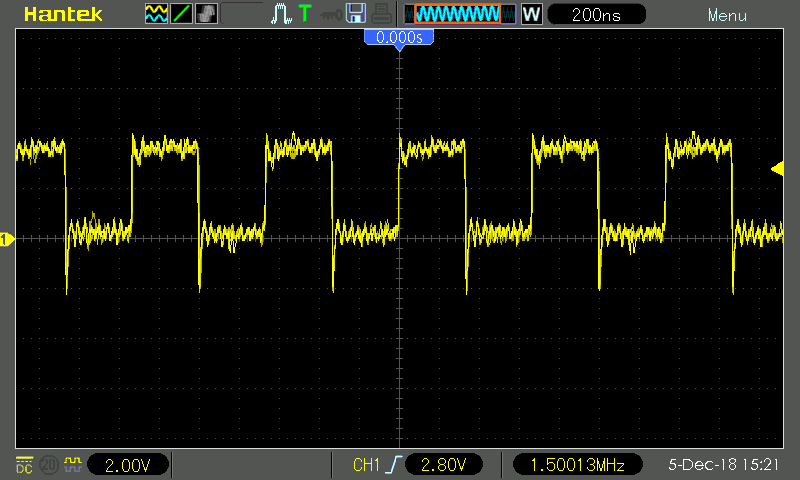Open the Menu in top right
The width and height of the screenshot is (800, 480).
[727, 16]
